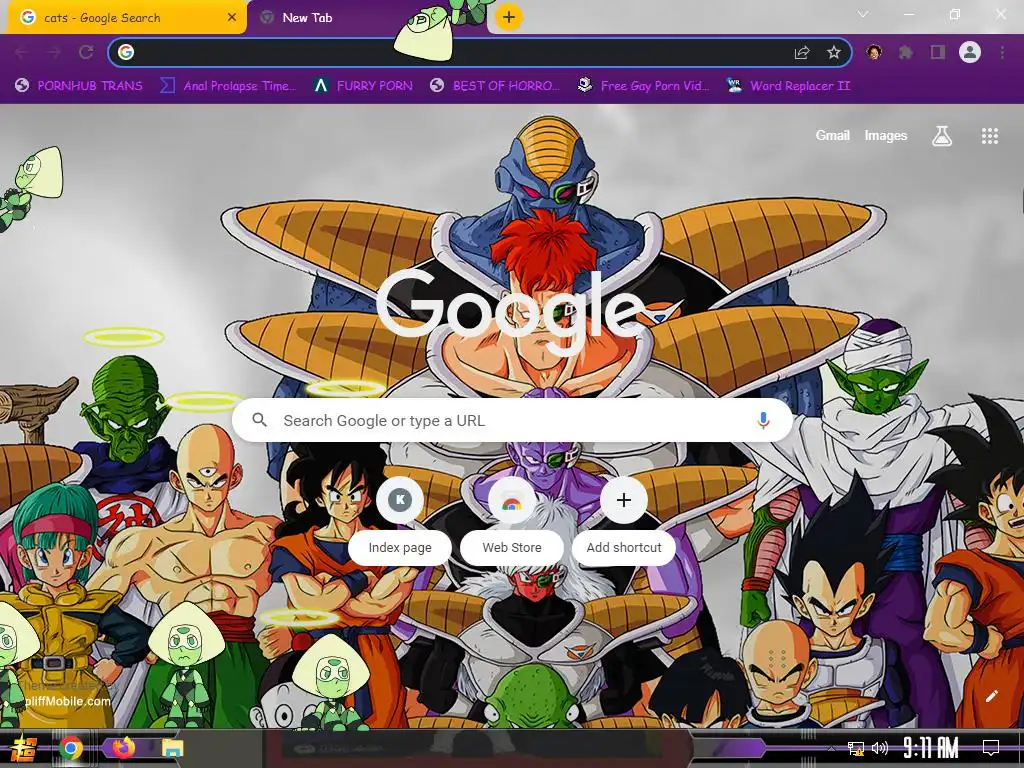The image size is (1024, 768).
Task: Start voice search with the microphone
Action: click(763, 421)
